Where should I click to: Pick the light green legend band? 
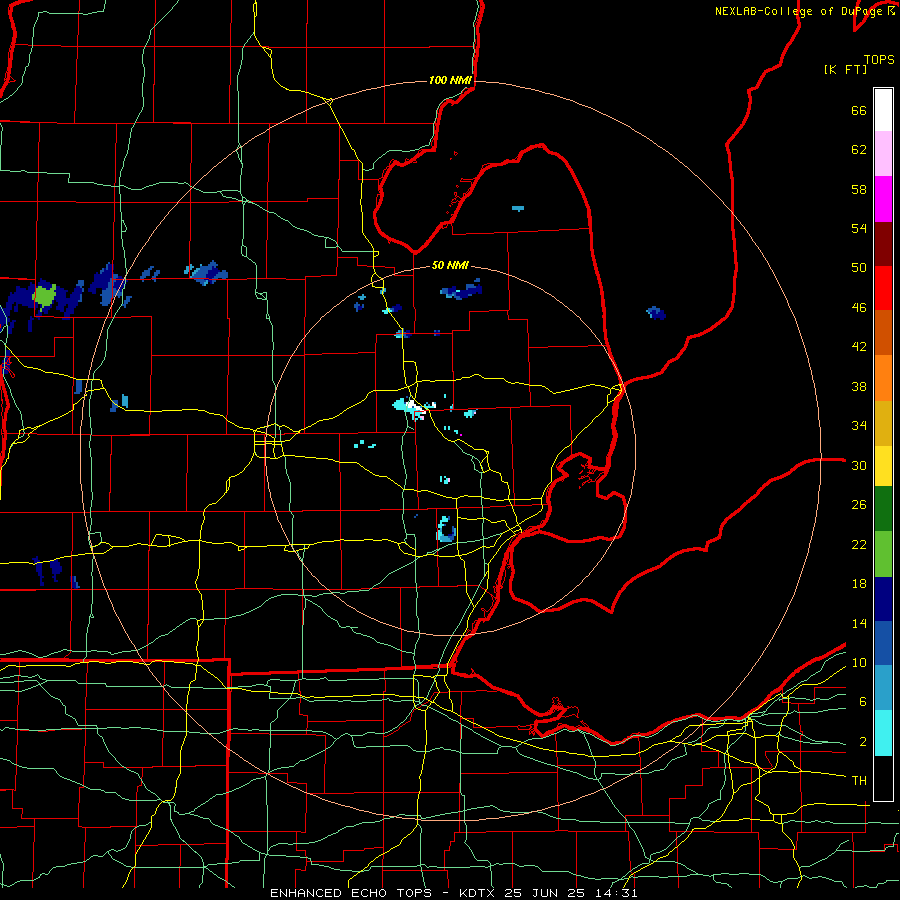click(883, 554)
